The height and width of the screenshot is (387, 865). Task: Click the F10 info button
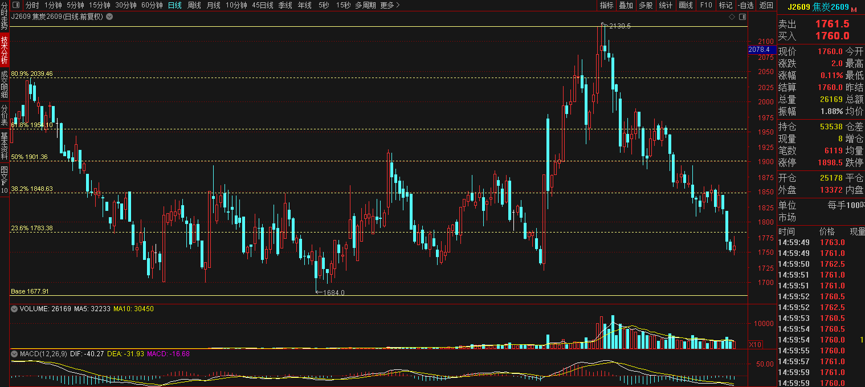click(706, 5)
